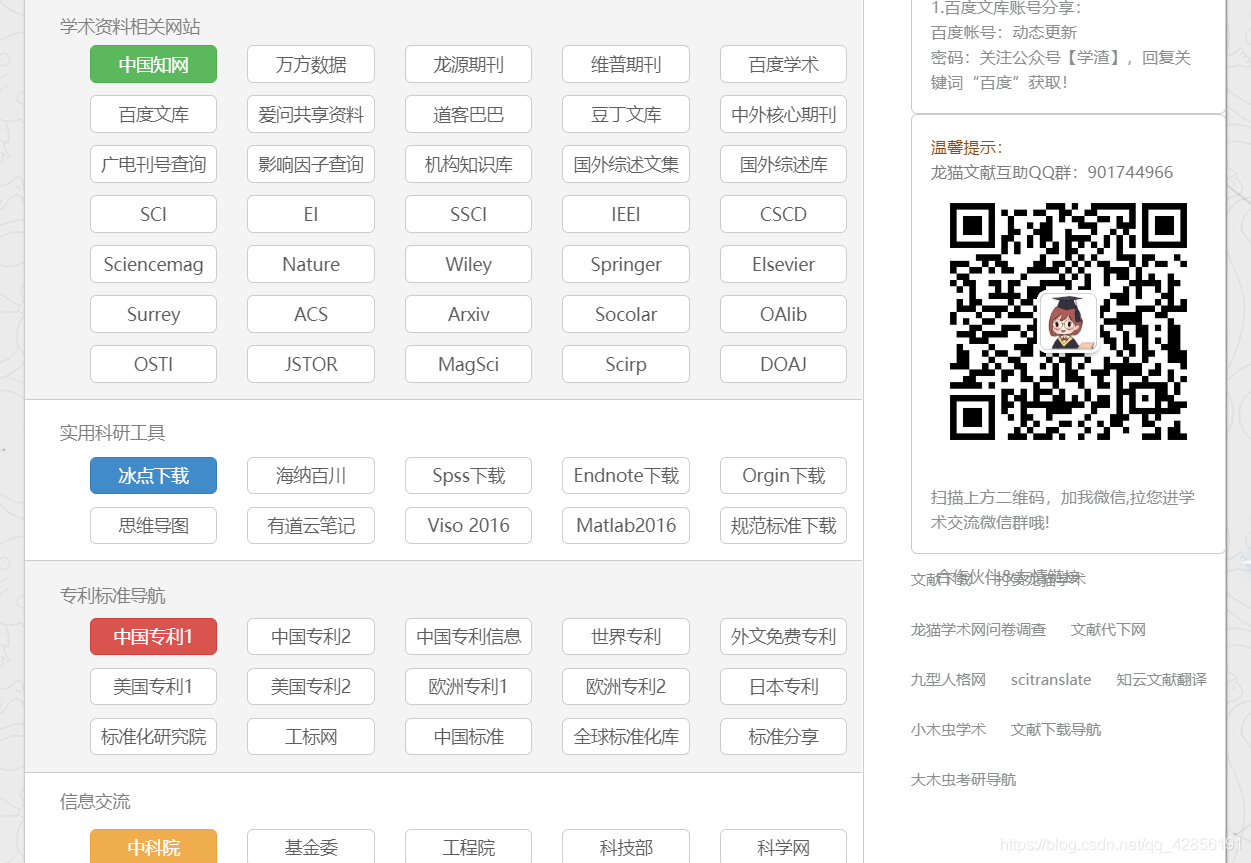Open 外文免费专利 button
Viewport: 1251px width, 863px height.
(x=783, y=636)
